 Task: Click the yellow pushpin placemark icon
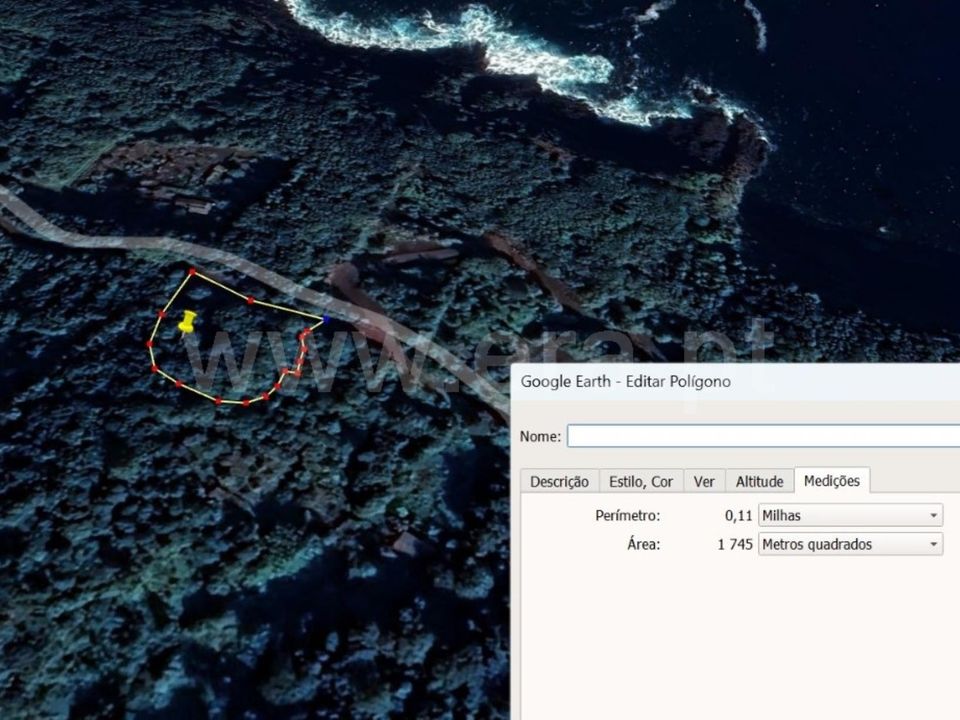187,323
